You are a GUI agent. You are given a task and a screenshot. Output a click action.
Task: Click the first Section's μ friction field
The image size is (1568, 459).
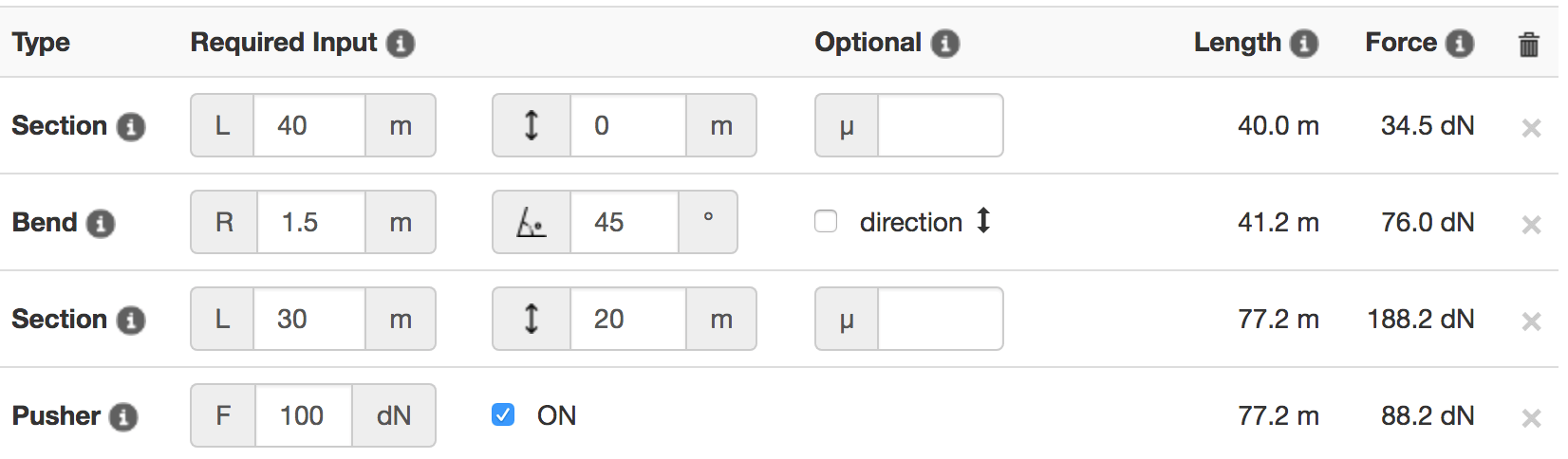941,125
